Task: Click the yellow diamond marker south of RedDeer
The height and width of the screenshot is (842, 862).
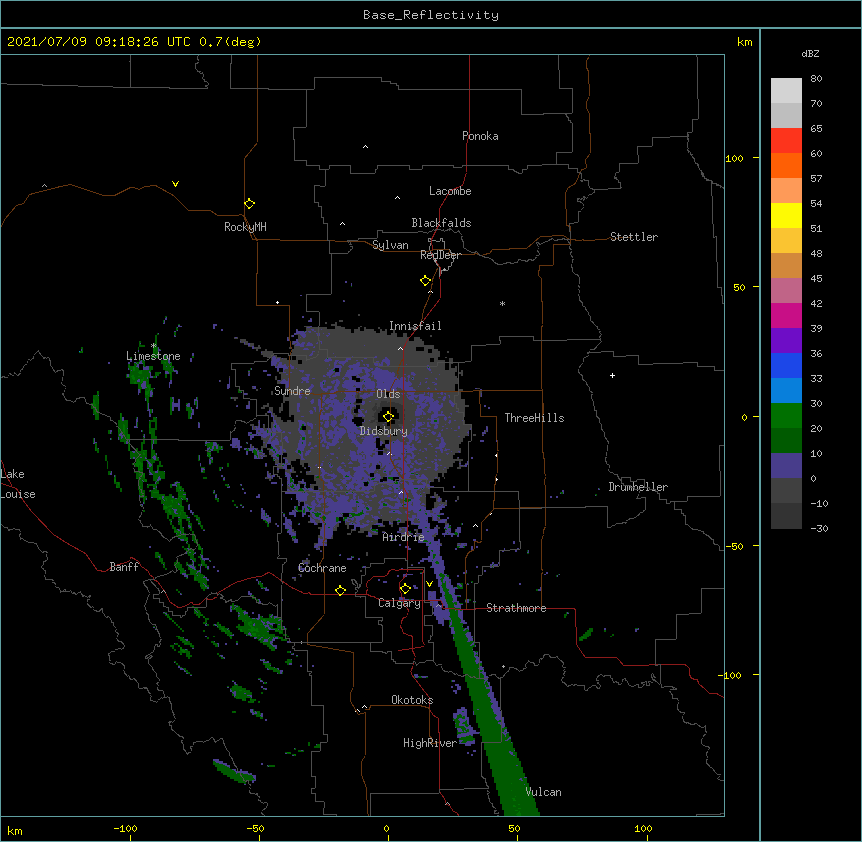Action: (425, 280)
